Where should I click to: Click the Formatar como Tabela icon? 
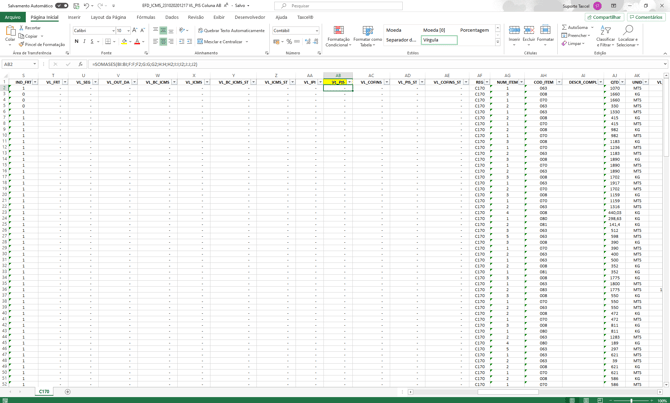[368, 36]
